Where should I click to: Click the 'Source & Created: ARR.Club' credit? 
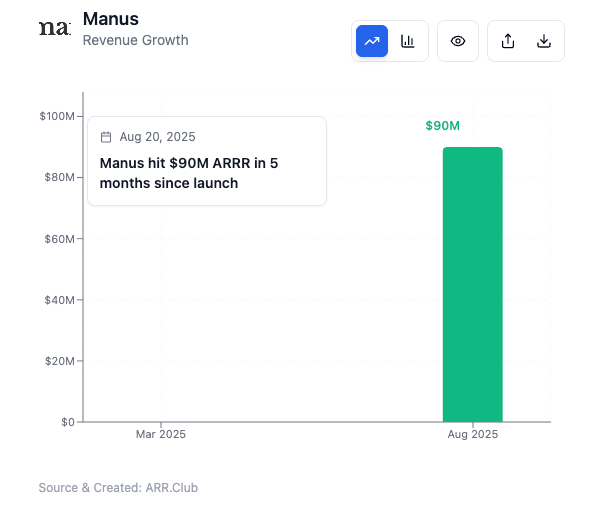click(118, 487)
